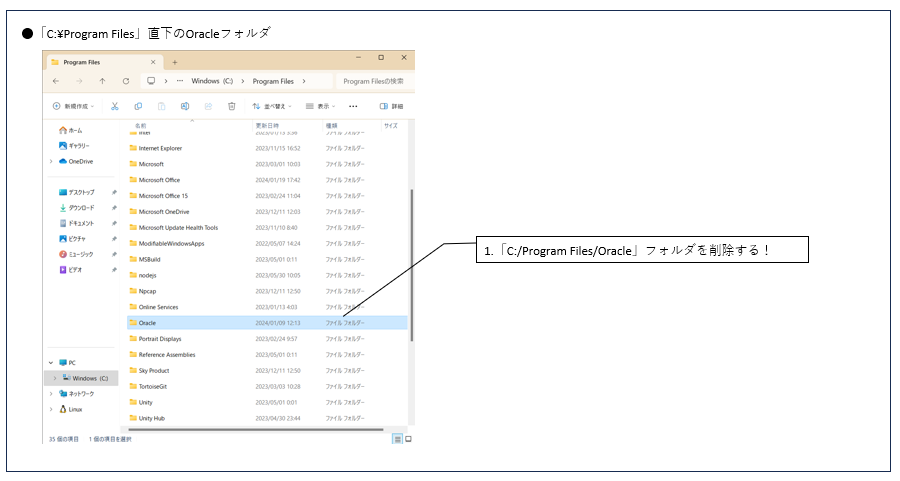900x481 pixels.
Task: Toggle the 詳細 details pane
Action: 391,106
